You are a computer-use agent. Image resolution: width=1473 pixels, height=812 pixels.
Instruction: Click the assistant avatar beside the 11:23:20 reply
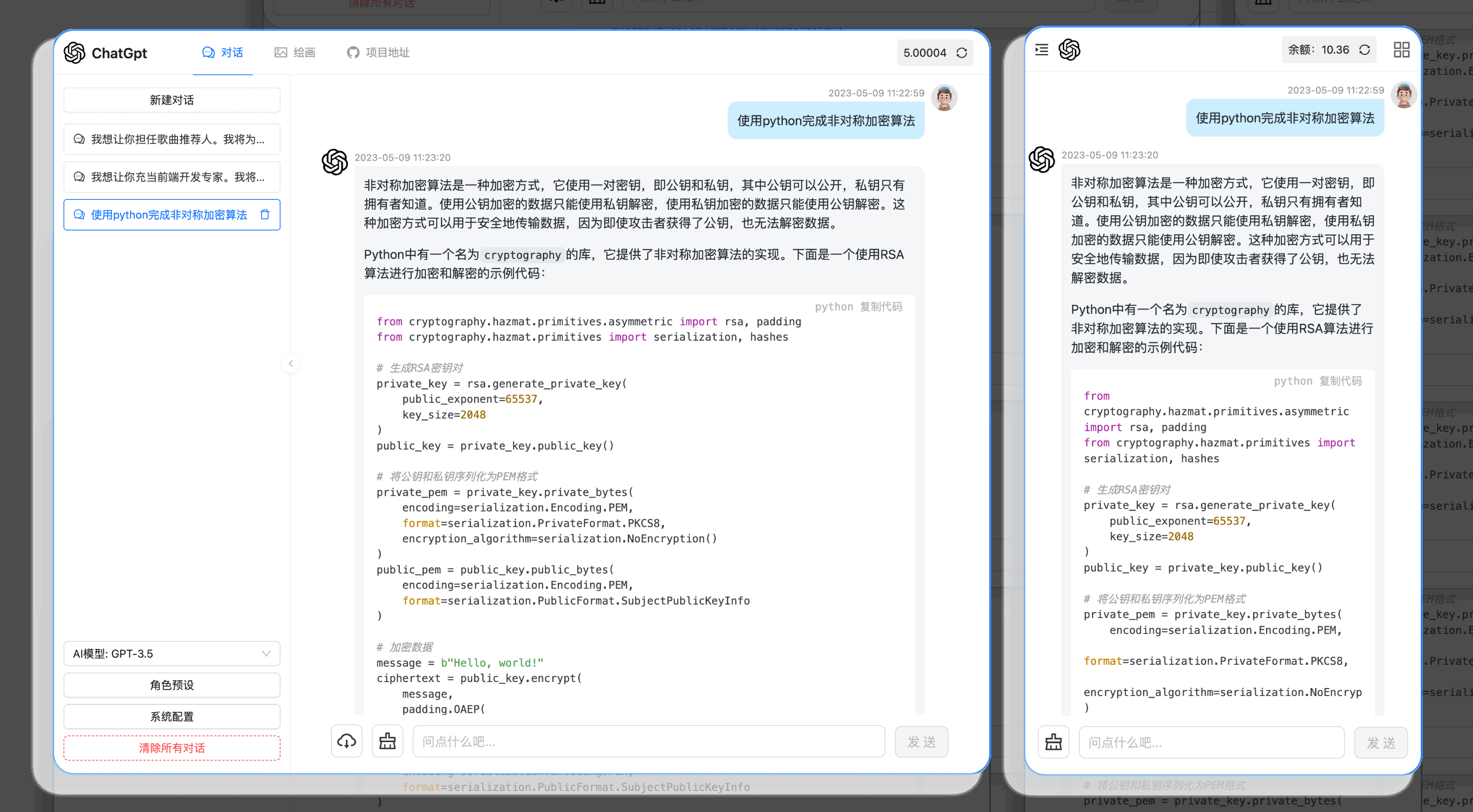(x=335, y=163)
